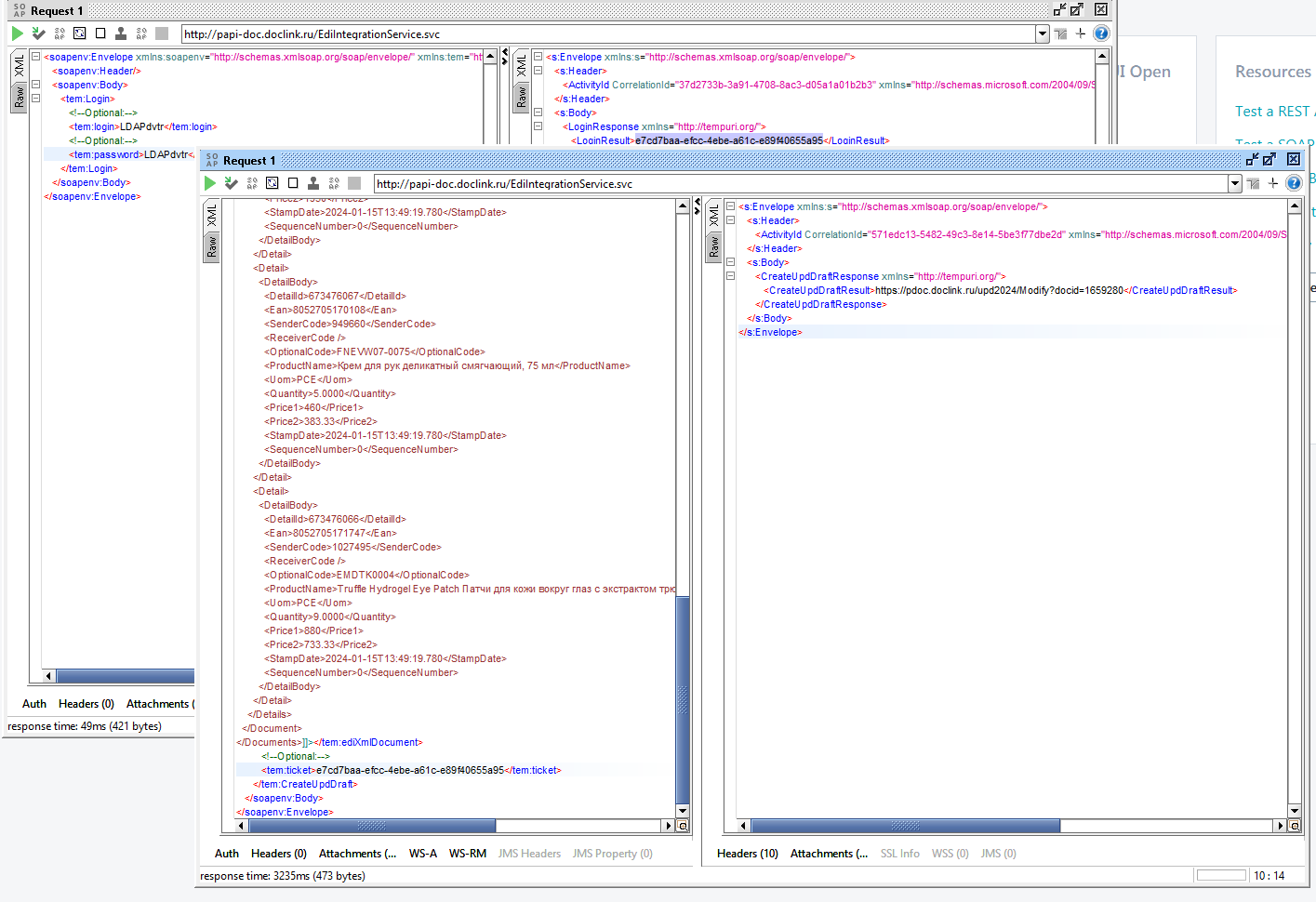
Task: Add new endpoint with plus icon in front window
Action: pos(1273,183)
